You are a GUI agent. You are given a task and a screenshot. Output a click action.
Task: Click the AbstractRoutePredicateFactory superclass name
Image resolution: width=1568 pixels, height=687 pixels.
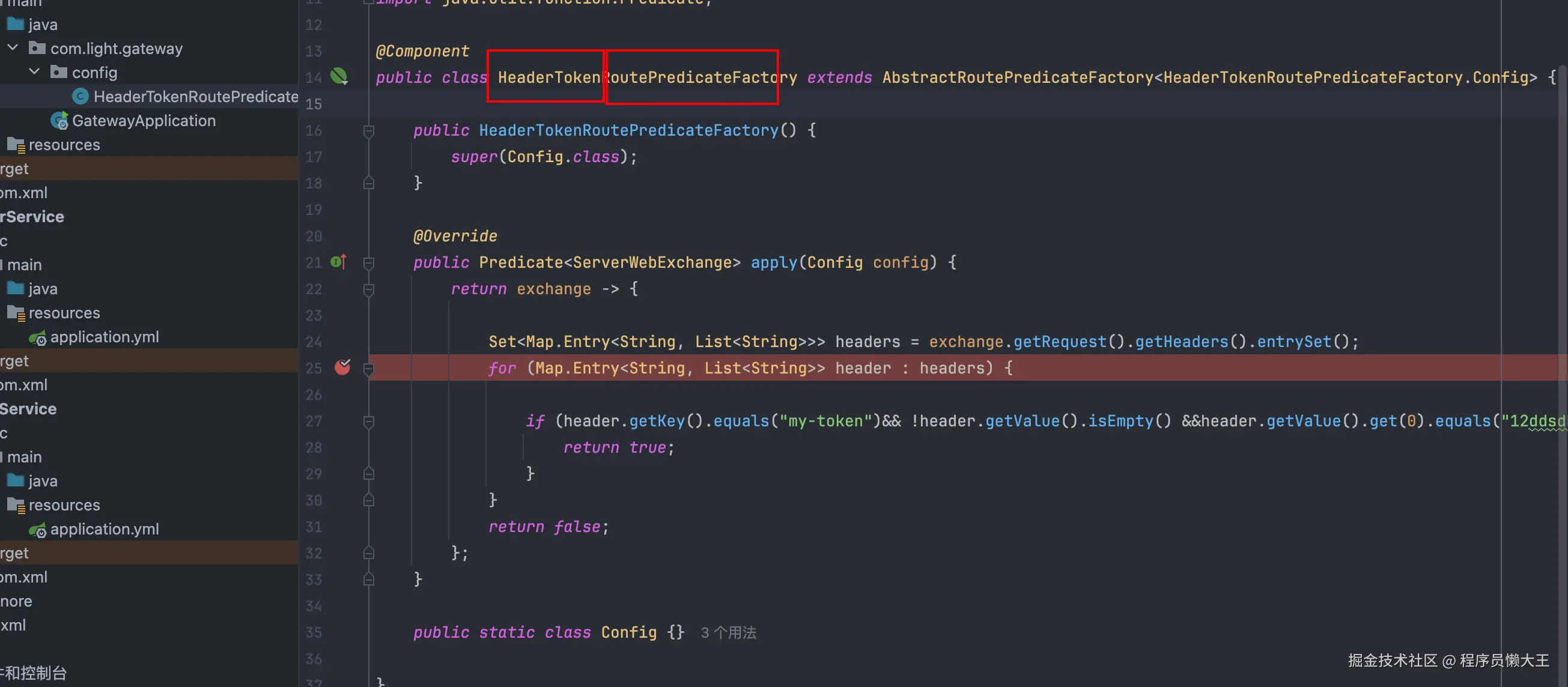click(x=1017, y=77)
